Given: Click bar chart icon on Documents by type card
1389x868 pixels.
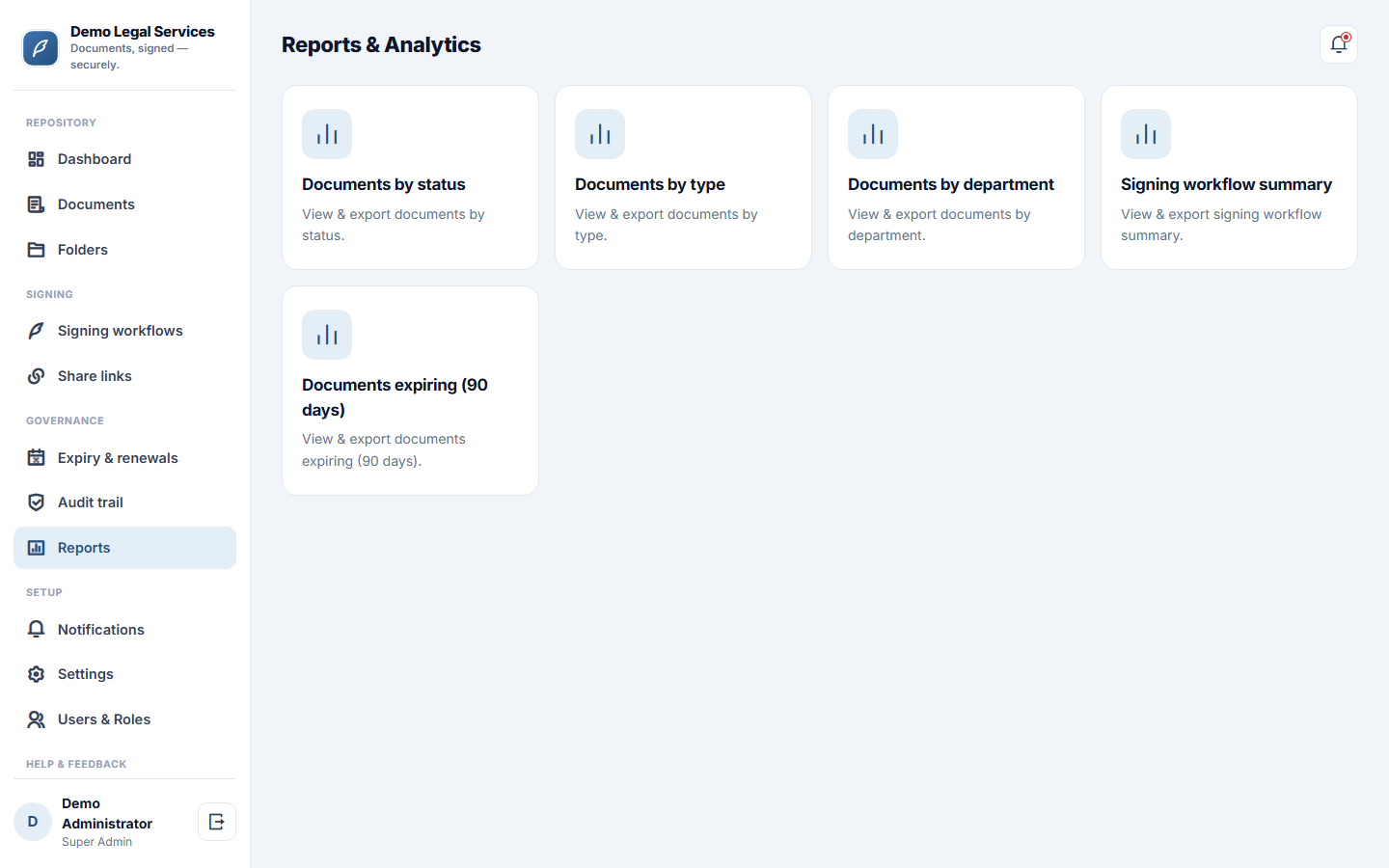Looking at the screenshot, I should pyautogui.click(x=600, y=134).
